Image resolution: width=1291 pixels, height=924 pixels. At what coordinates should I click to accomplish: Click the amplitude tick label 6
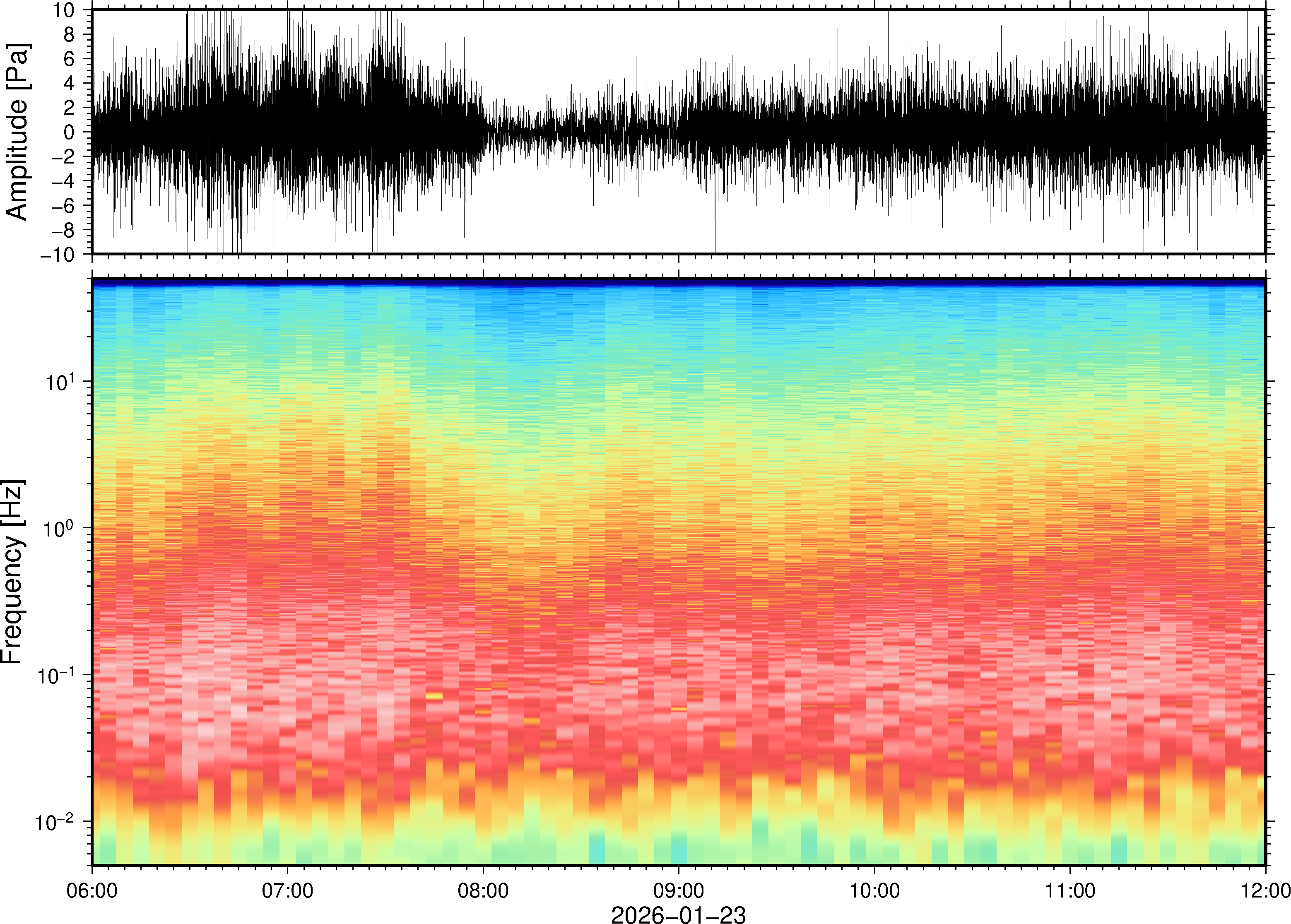click(69, 59)
